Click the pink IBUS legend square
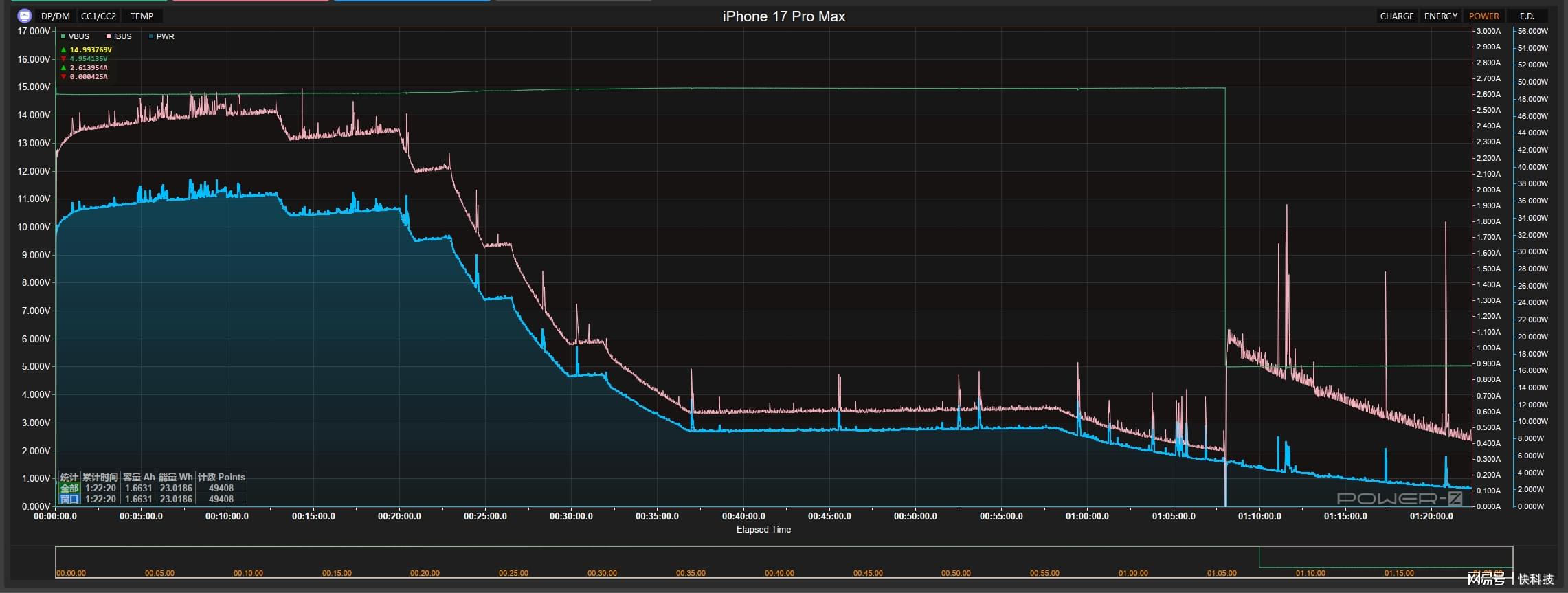 tap(109, 37)
